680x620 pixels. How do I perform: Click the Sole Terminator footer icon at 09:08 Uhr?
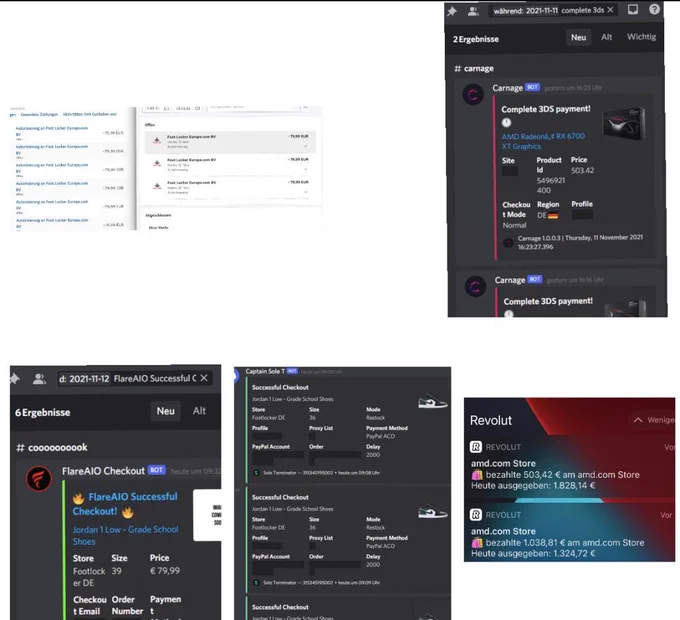(x=256, y=473)
